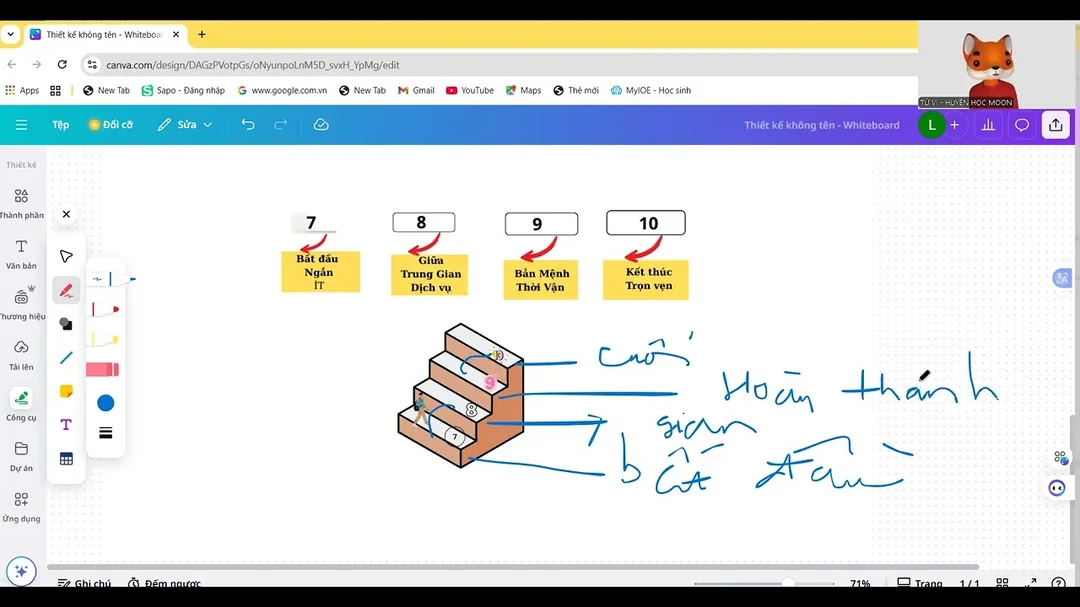Expand the browser tab search chevron
This screenshot has height=607, width=1080.
click(10, 34)
